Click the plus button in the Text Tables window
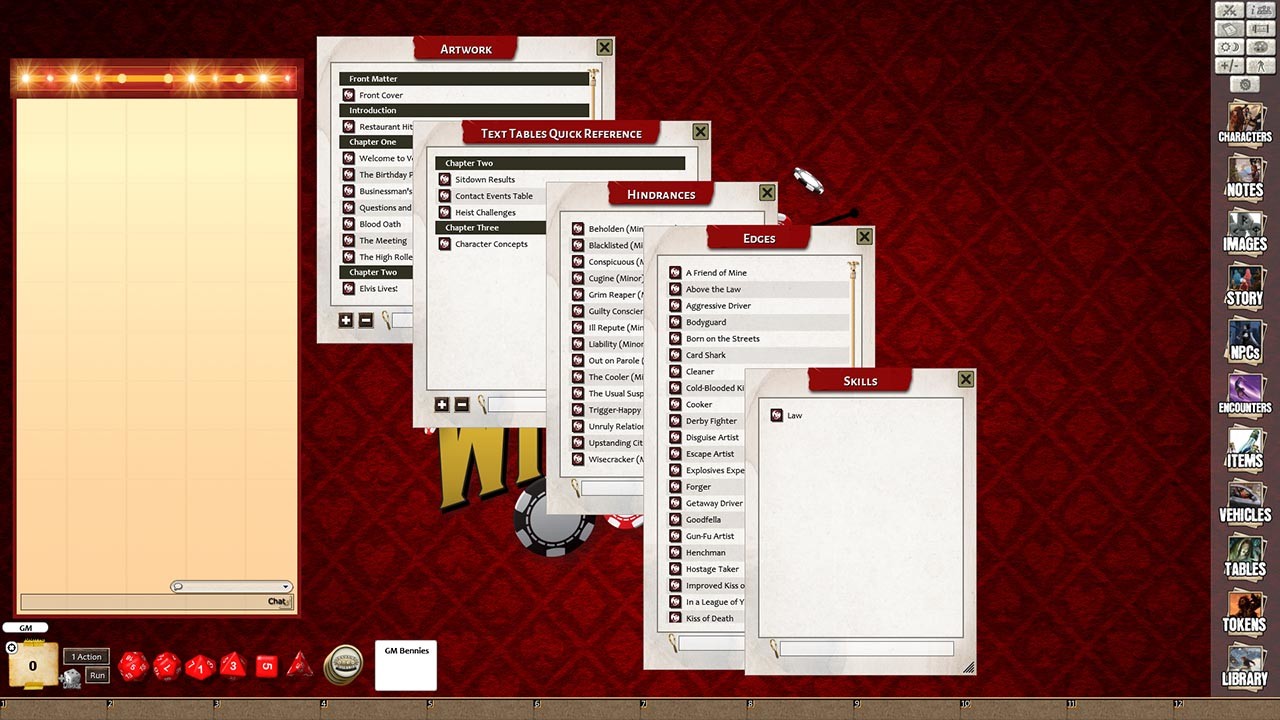Screen dimensions: 1280x720 [442, 404]
